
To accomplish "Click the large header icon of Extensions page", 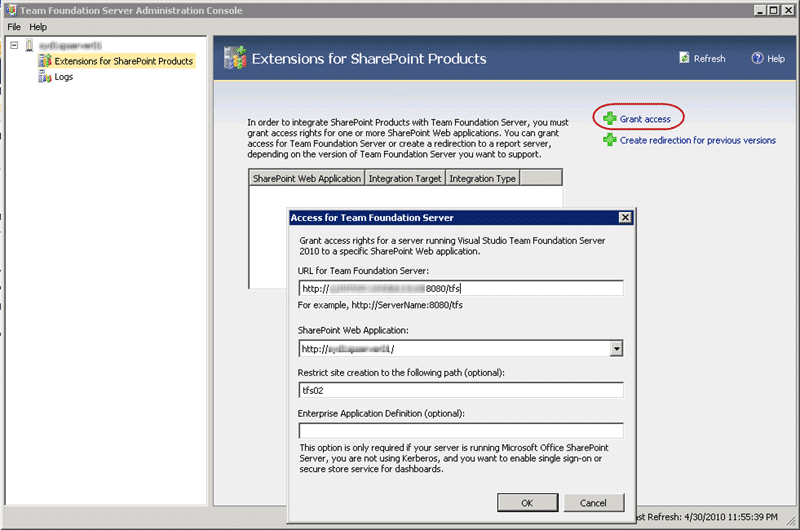I will point(235,57).
